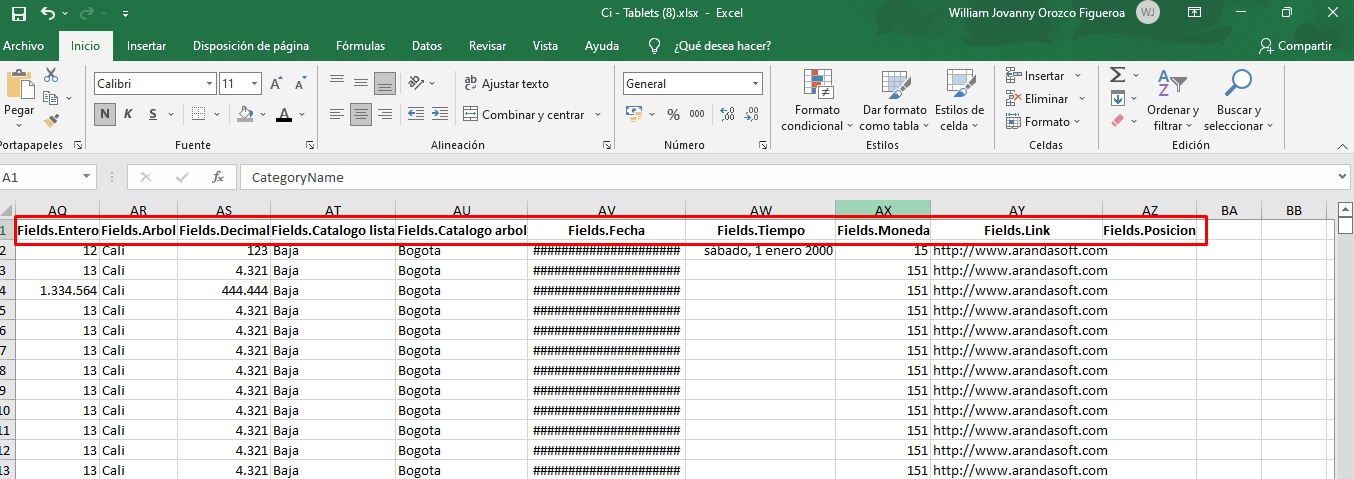The width and height of the screenshot is (1354, 479).
Task: Click the Save icon in the title bar
Action: pos(18,13)
